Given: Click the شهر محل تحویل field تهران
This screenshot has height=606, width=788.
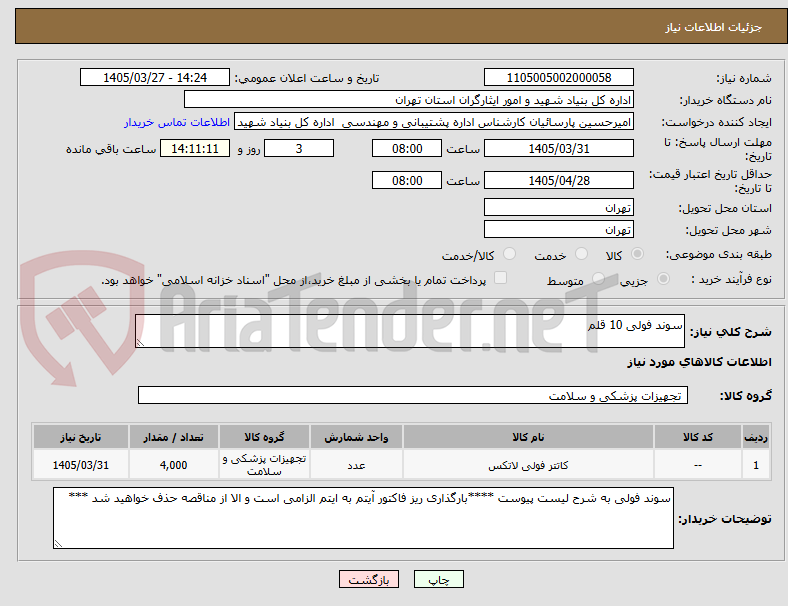Looking at the screenshot, I should pyautogui.click(x=558, y=230).
